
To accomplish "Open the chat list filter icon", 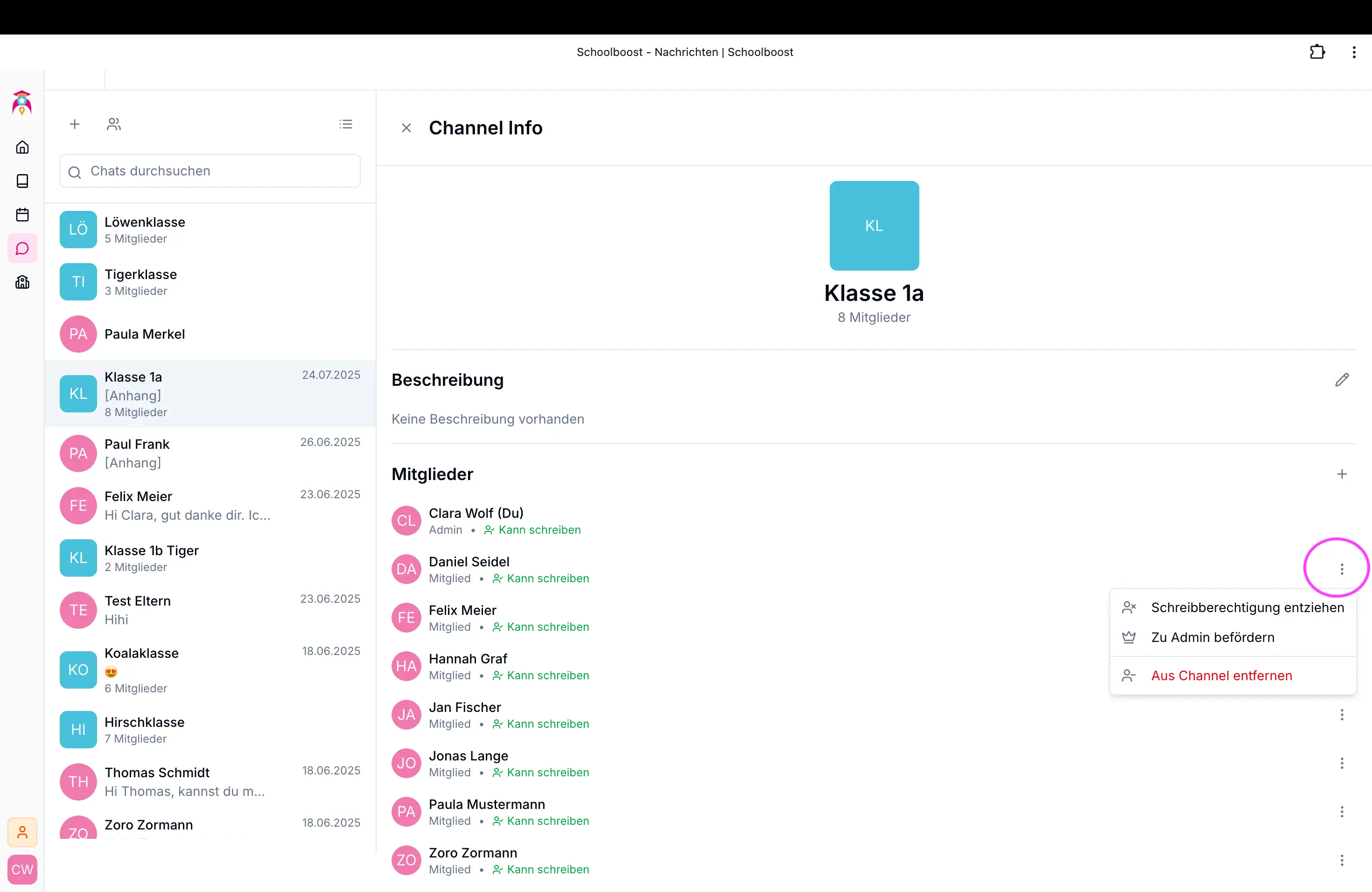I will click(x=345, y=125).
